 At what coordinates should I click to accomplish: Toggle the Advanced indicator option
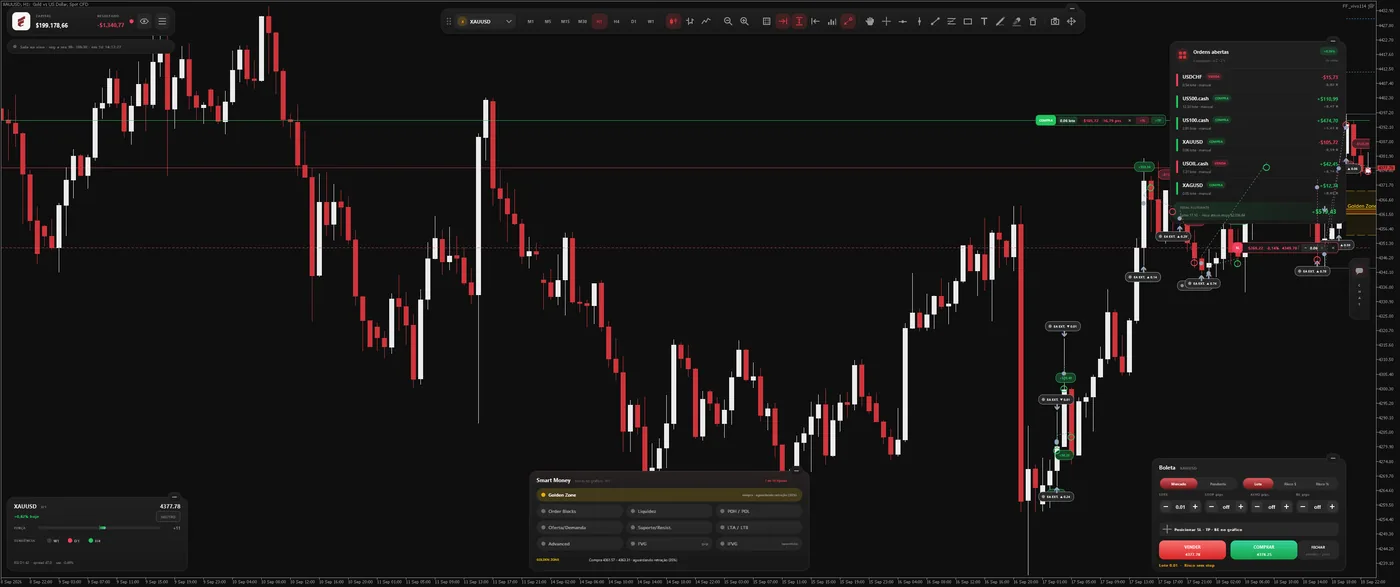point(580,543)
